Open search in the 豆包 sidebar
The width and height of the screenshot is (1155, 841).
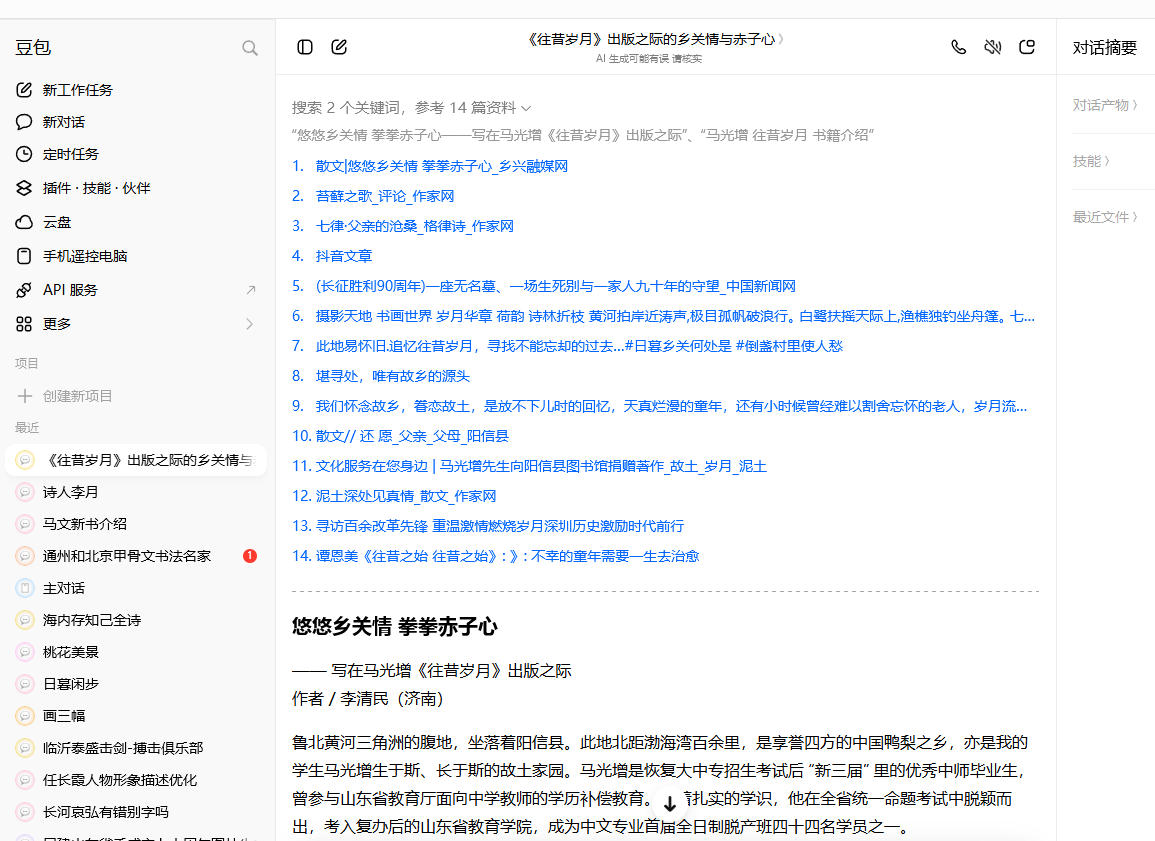coord(250,48)
